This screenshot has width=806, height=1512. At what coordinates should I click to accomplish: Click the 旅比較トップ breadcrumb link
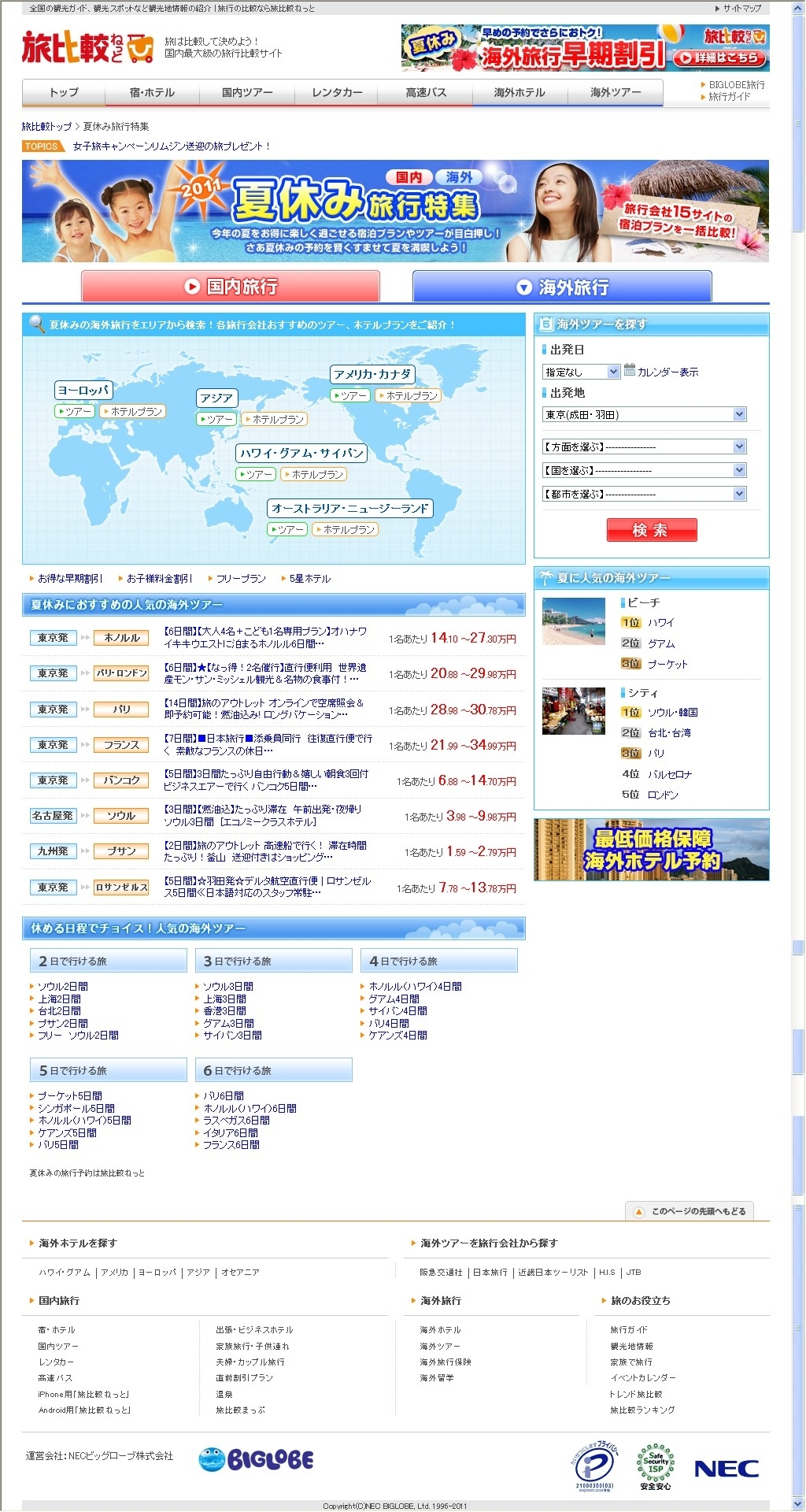tap(46, 126)
